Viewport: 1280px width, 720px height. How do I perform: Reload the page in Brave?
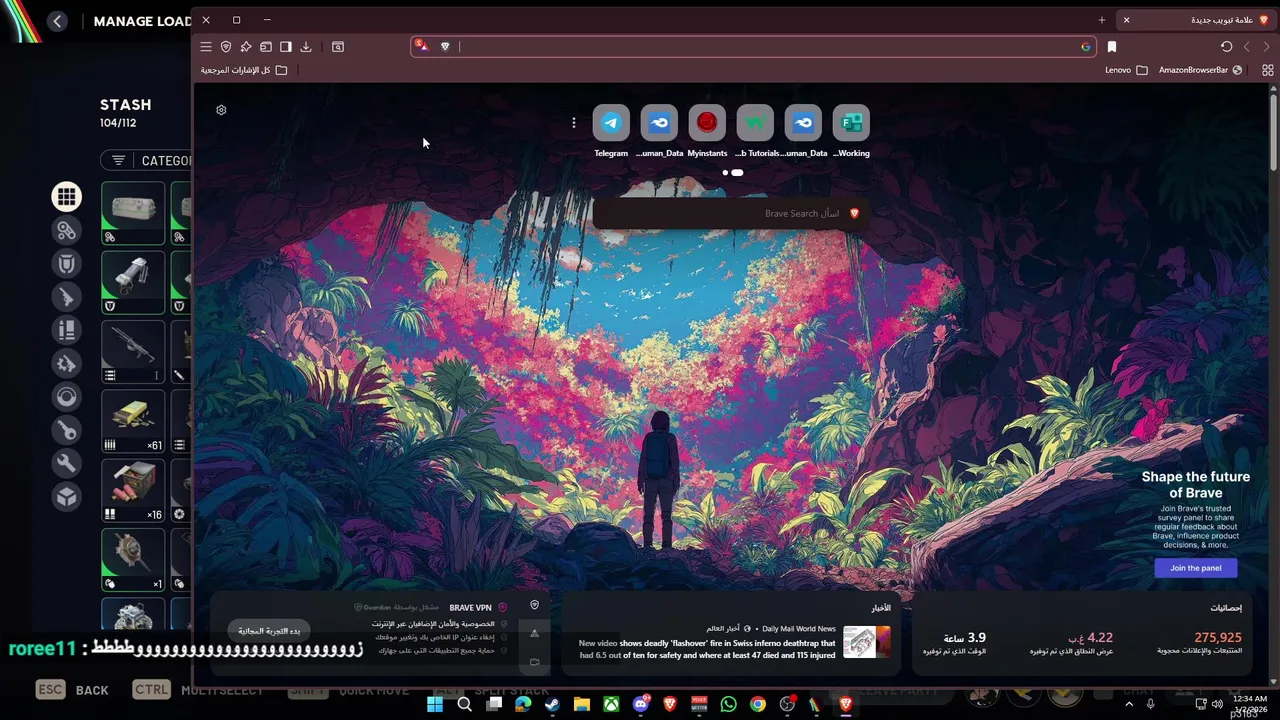(x=1226, y=46)
